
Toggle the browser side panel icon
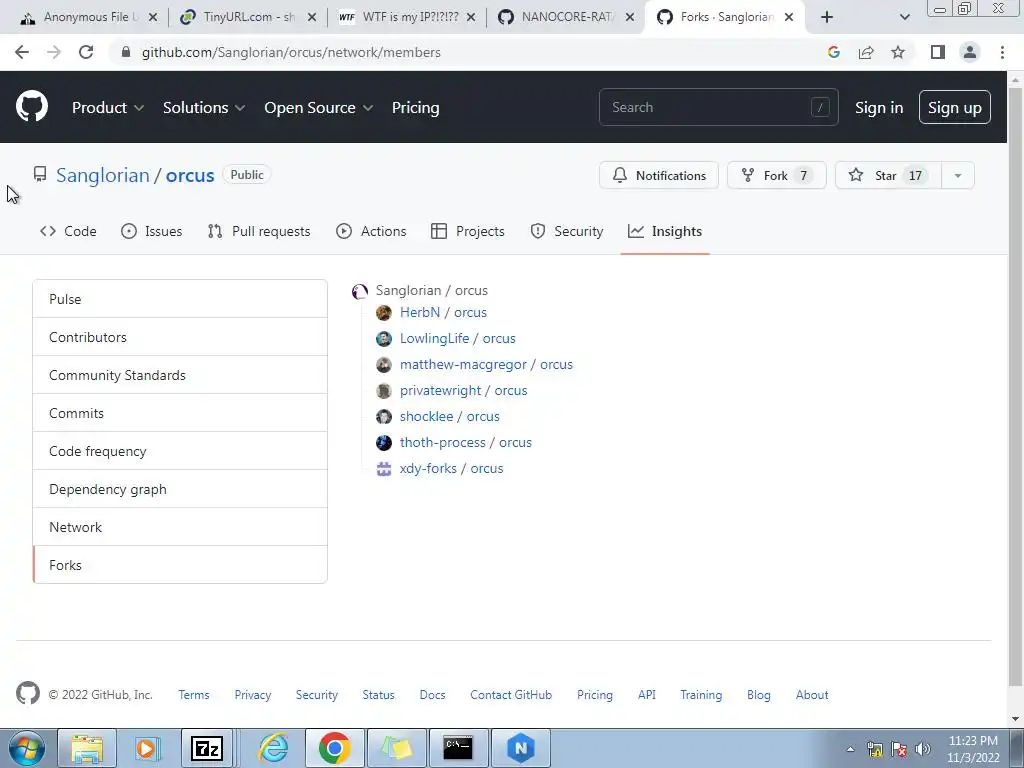pyautogui.click(x=938, y=52)
